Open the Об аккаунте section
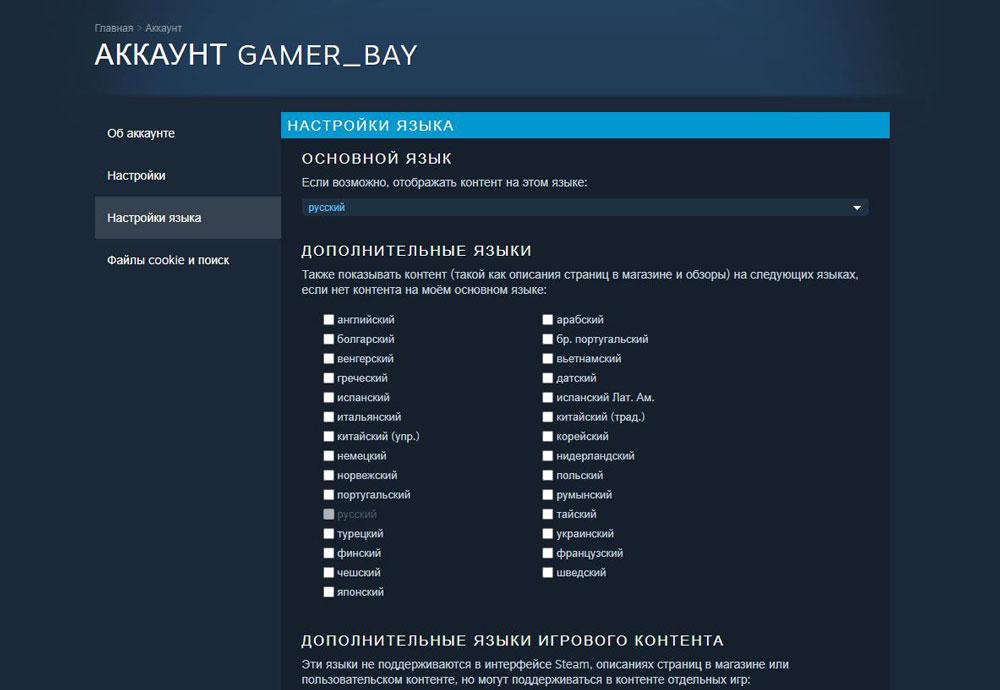Image resolution: width=1000 pixels, height=690 pixels. point(141,133)
